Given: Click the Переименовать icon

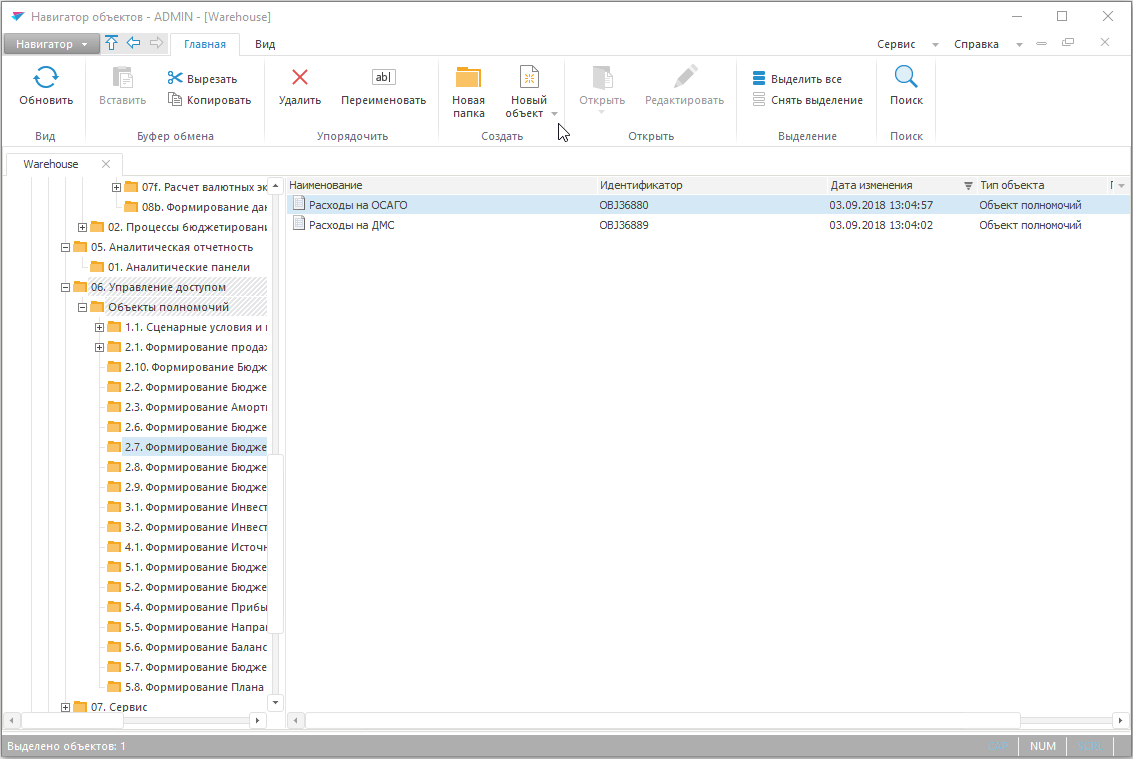Looking at the screenshot, I should point(383,78).
